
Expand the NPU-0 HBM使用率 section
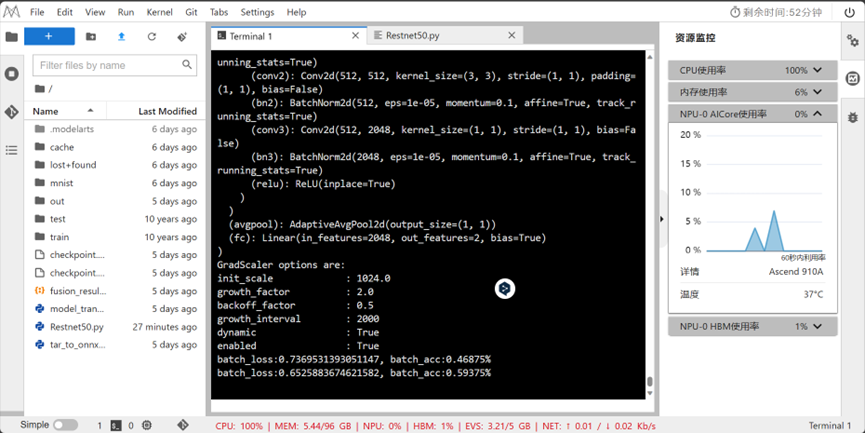click(x=752, y=327)
